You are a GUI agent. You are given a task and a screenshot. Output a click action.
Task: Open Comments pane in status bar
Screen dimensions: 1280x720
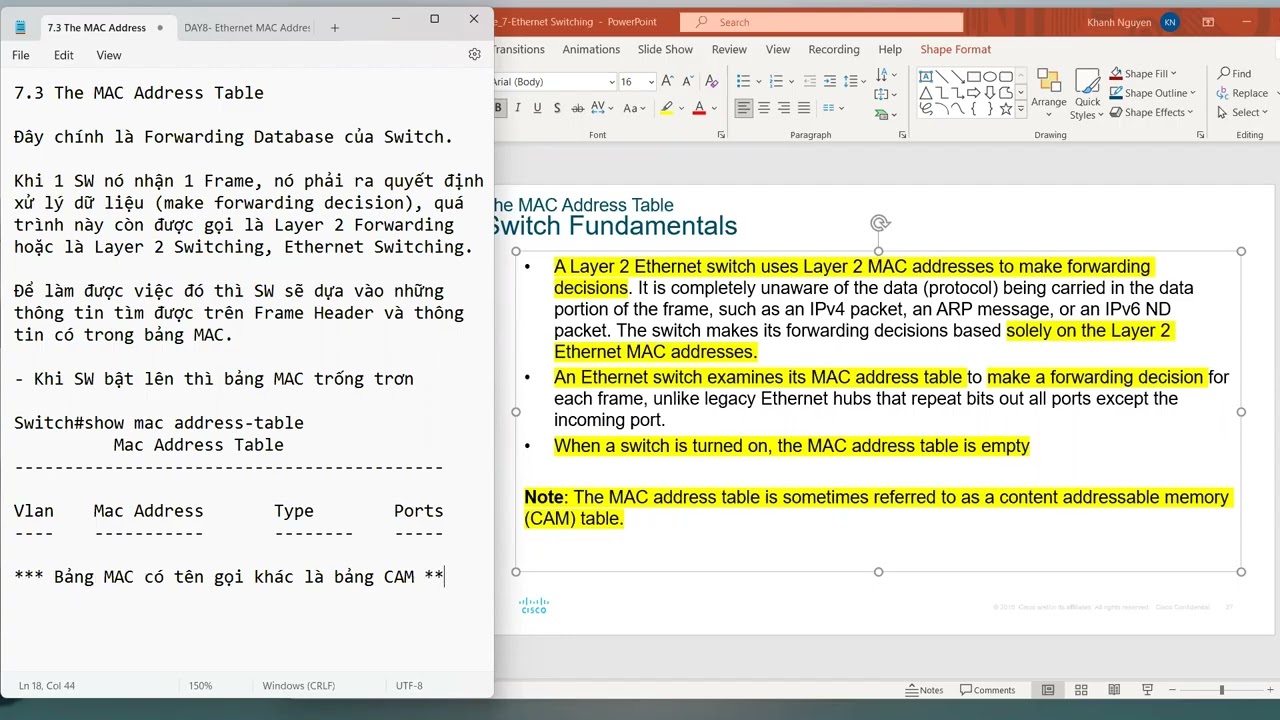click(987, 690)
